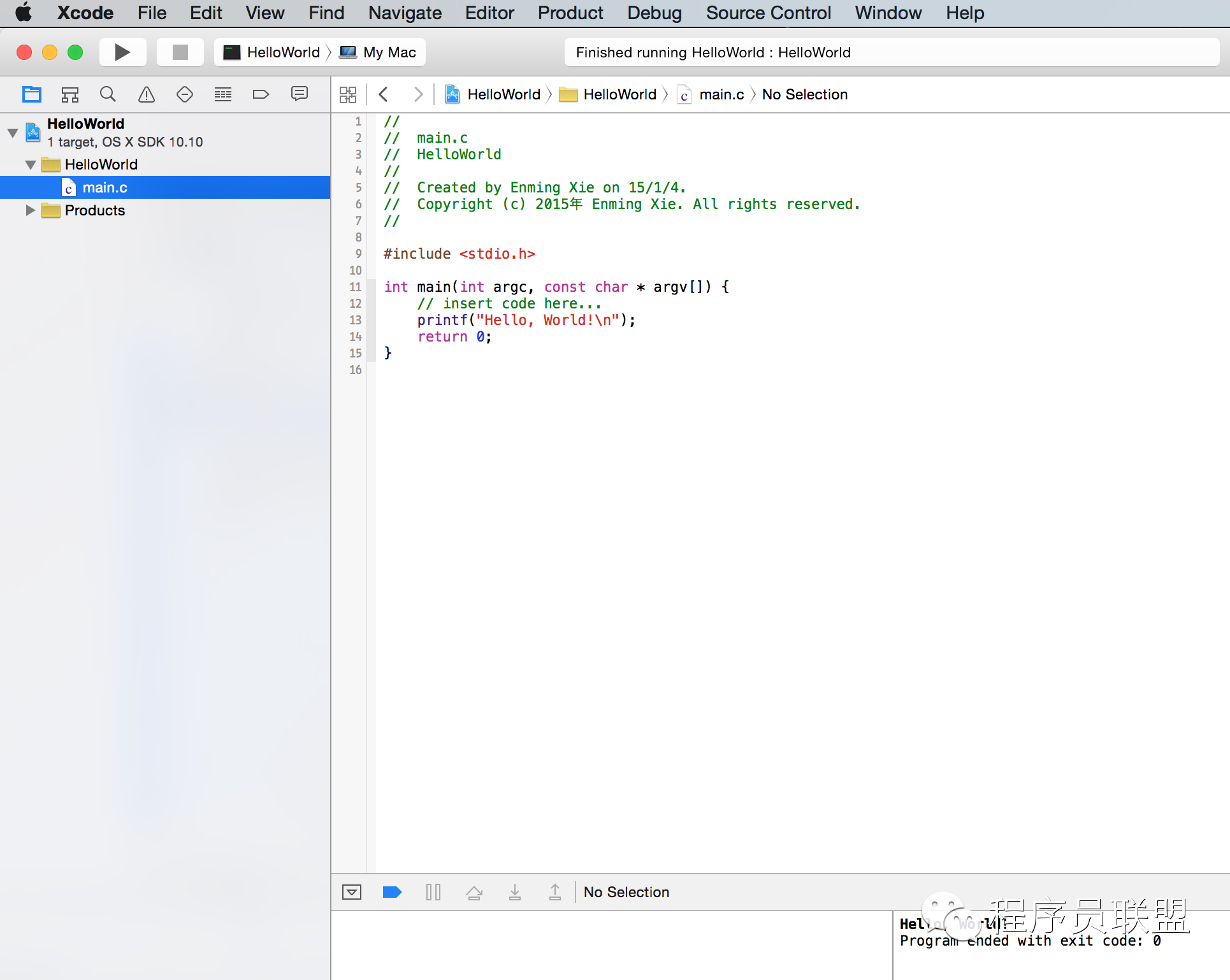Open the Project navigator folder icon

[x=32, y=95]
